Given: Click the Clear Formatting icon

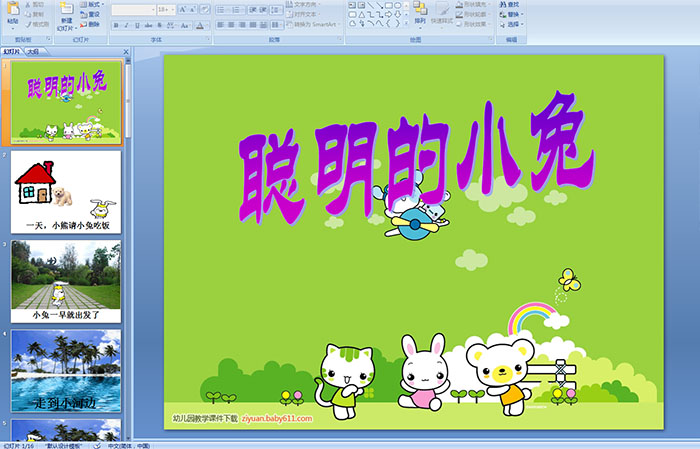Looking at the screenshot, I should (x=205, y=10).
